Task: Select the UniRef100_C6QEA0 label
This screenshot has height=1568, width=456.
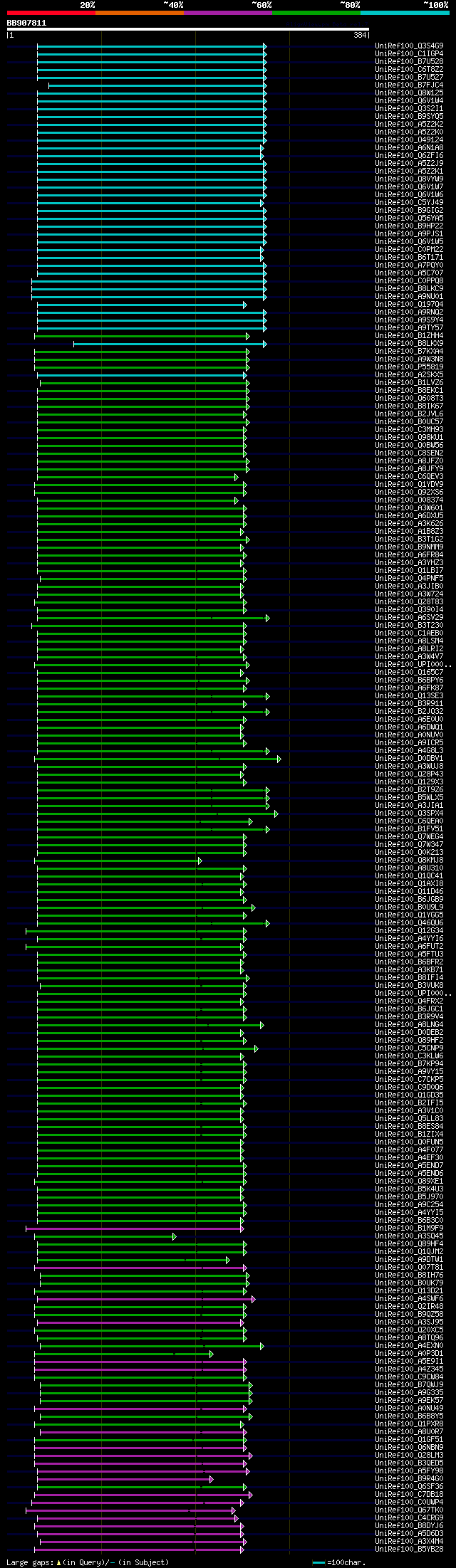Action: (x=409, y=821)
